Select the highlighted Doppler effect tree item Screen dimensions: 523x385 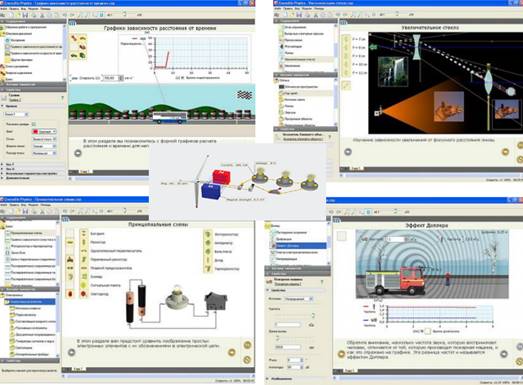tap(299, 246)
